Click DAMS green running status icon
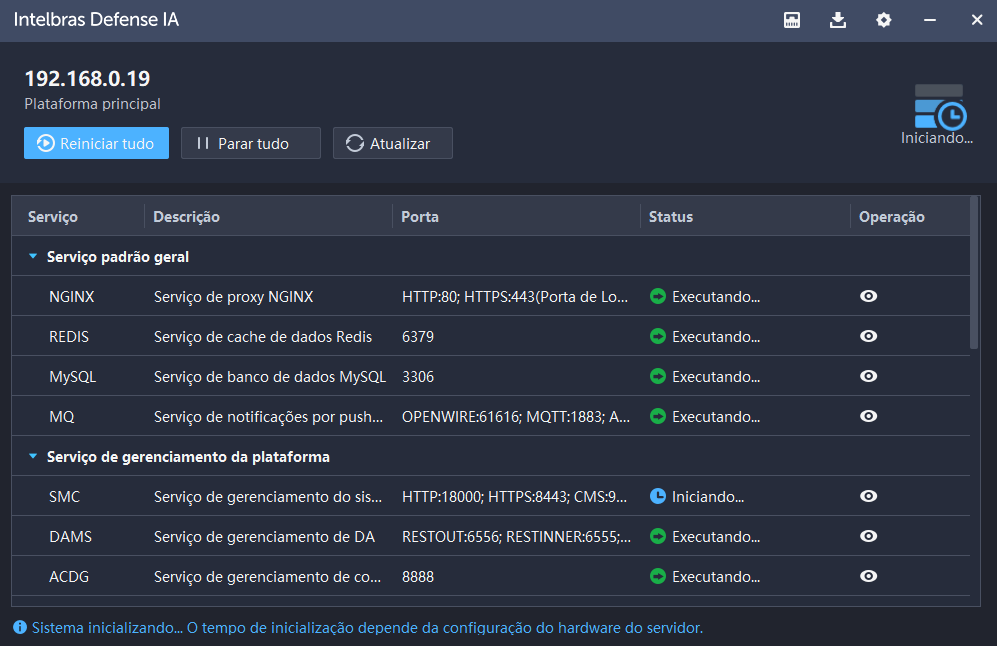 658,537
